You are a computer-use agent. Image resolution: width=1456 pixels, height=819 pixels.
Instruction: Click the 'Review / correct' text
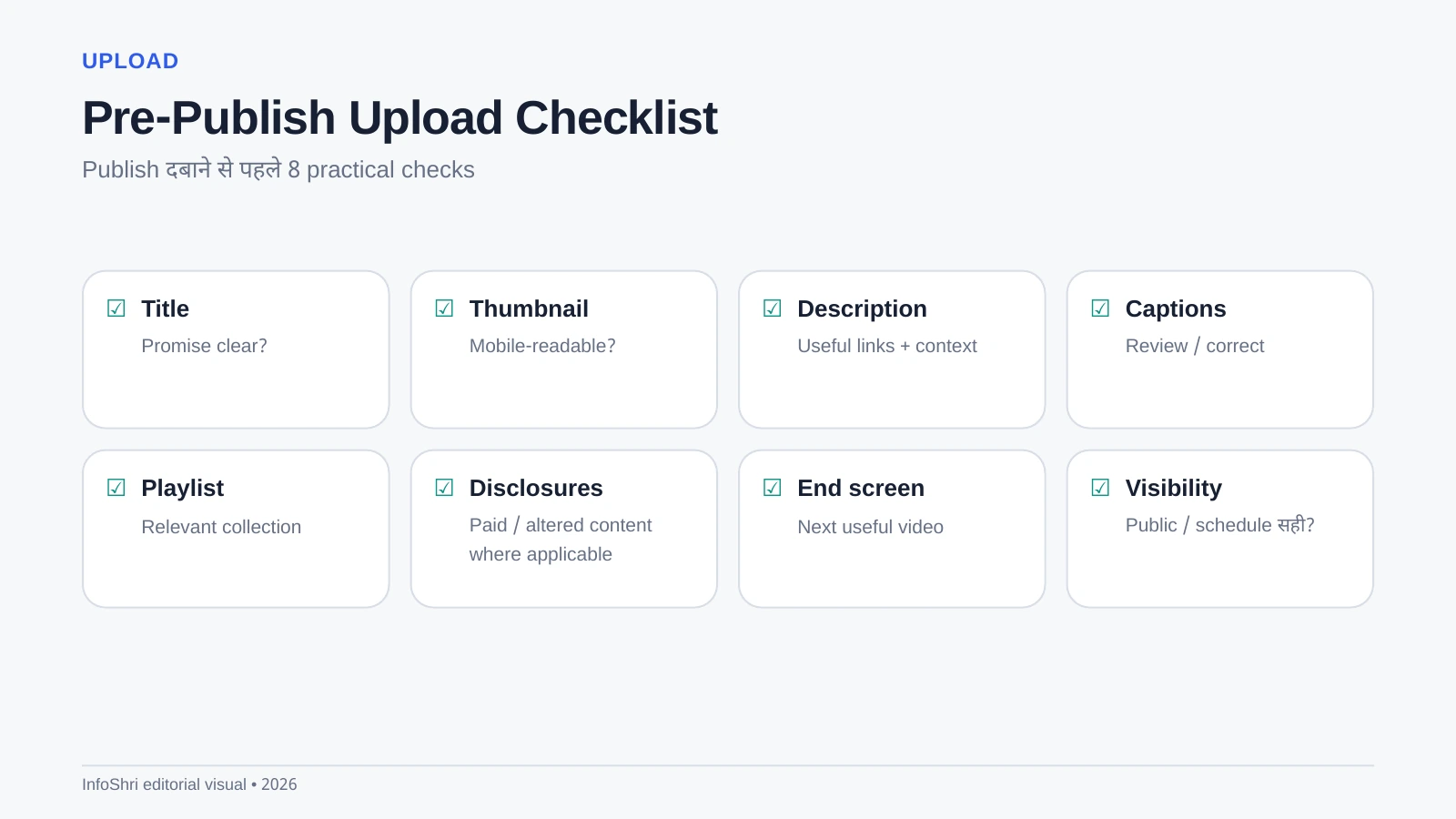[1195, 346]
